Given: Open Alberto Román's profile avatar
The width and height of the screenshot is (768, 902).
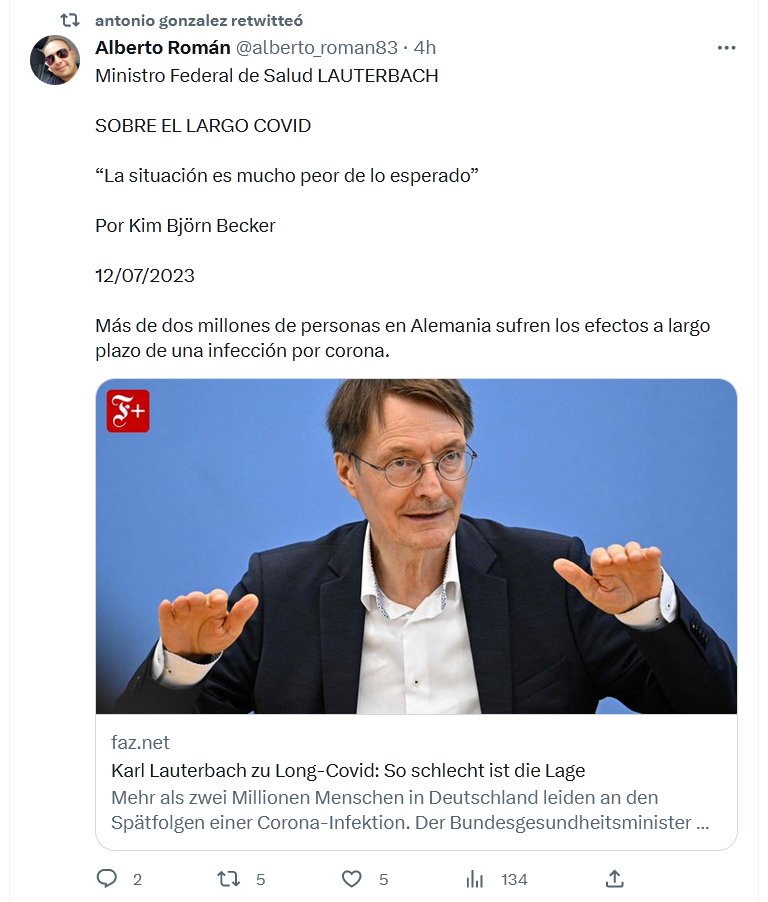Looking at the screenshot, I should (x=55, y=60).
